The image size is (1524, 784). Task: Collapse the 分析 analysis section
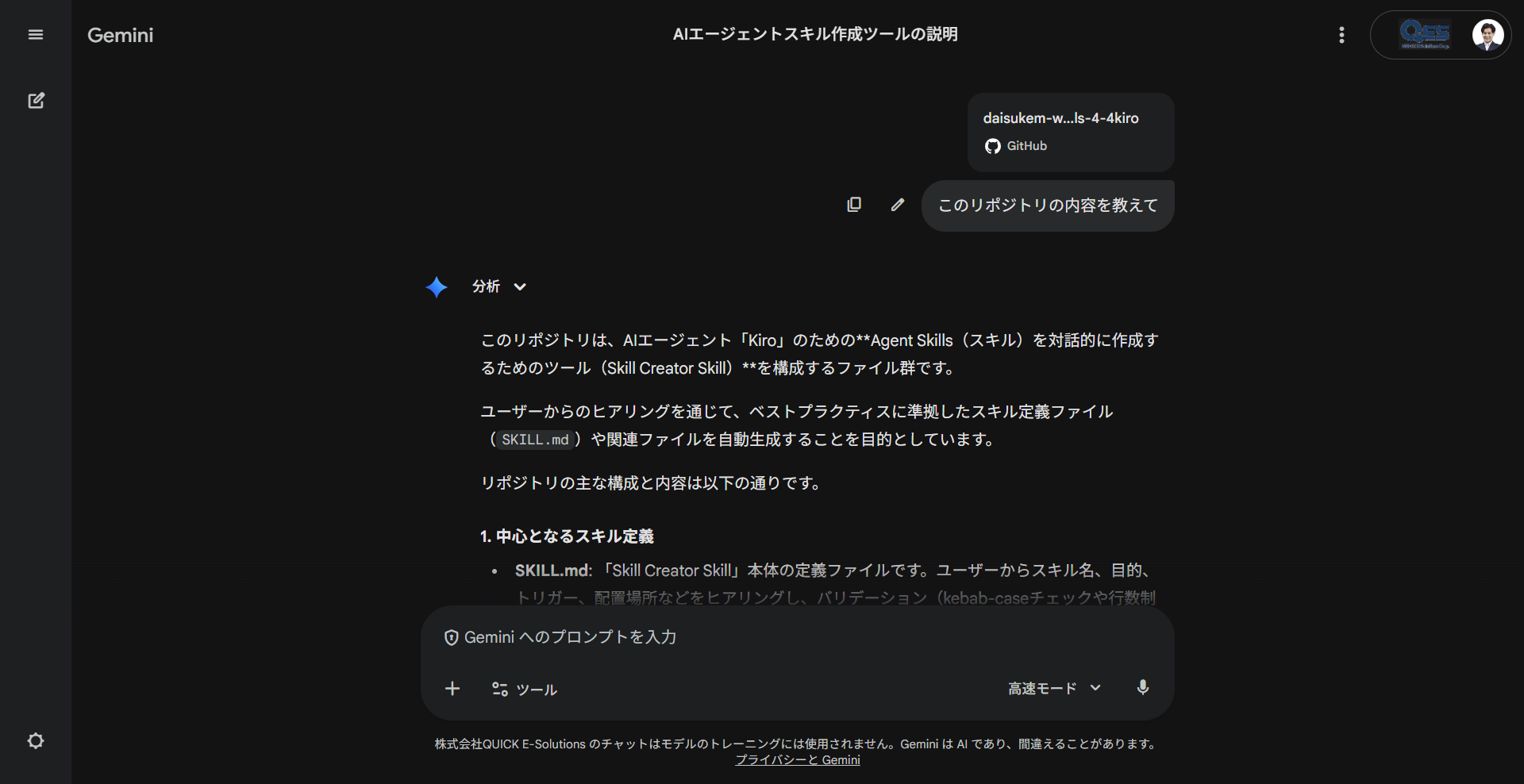coord(520,287)
